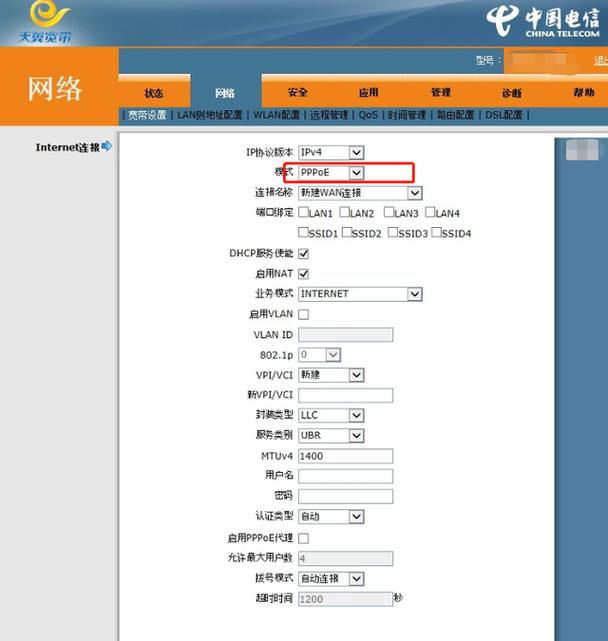Disable the DHCP服务使能 checkbox

point(303,253)
